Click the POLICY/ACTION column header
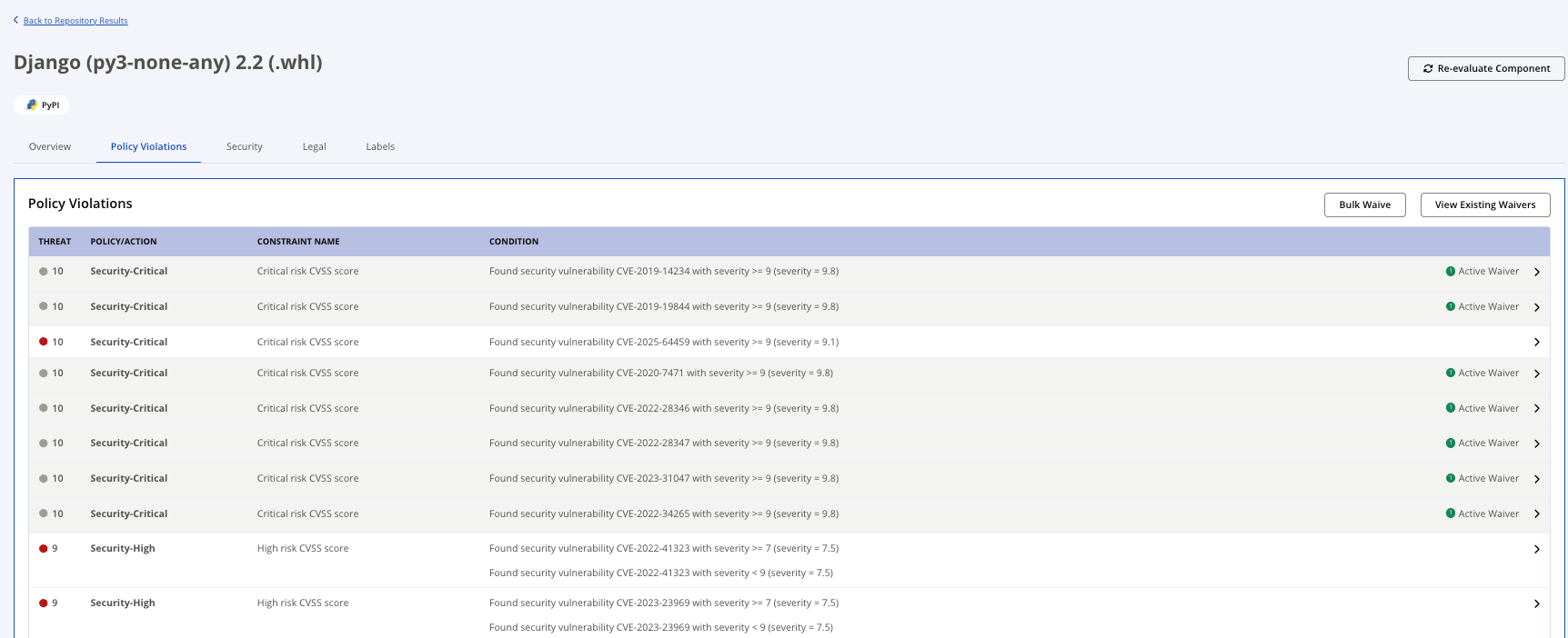Screen dimensions: 1568x638 tap(124, 242)
